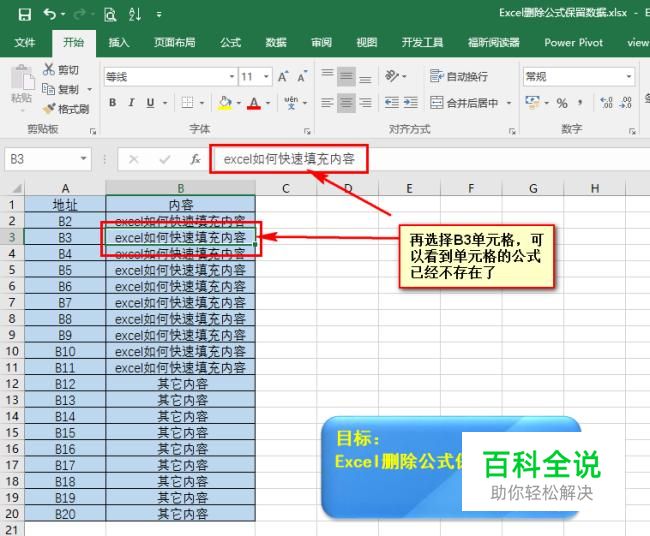Click the increase indent icon
650x536 pixels.
click(410, 102)
